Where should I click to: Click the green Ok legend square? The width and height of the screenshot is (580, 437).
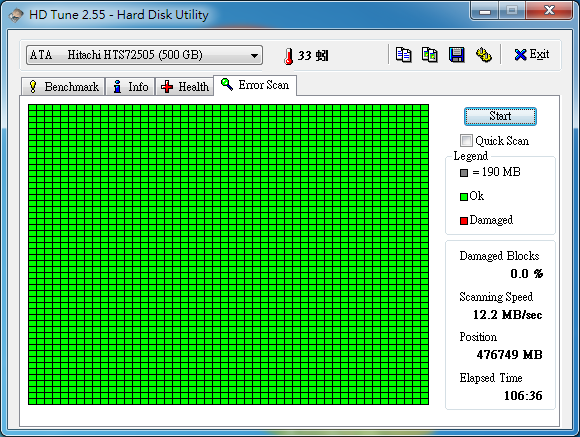[463, 197]
